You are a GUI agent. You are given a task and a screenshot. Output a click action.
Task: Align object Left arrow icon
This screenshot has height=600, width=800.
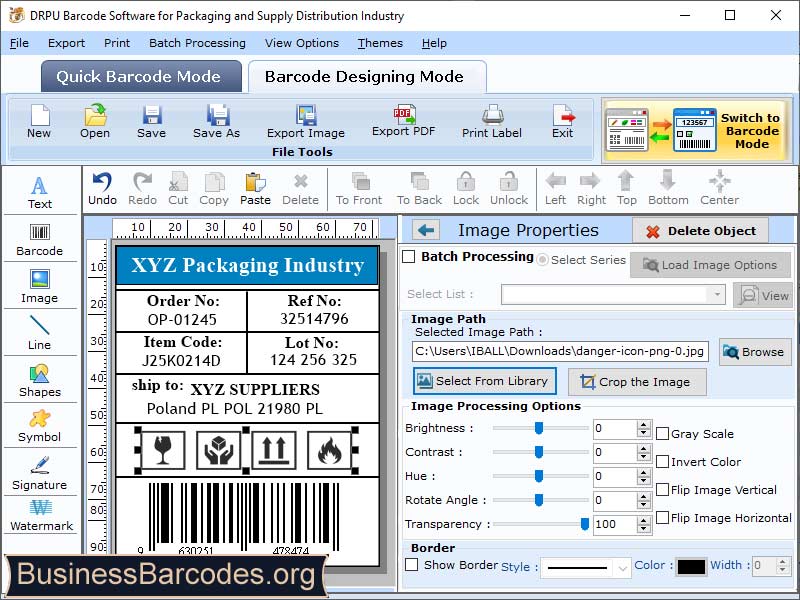click(556, 181)
